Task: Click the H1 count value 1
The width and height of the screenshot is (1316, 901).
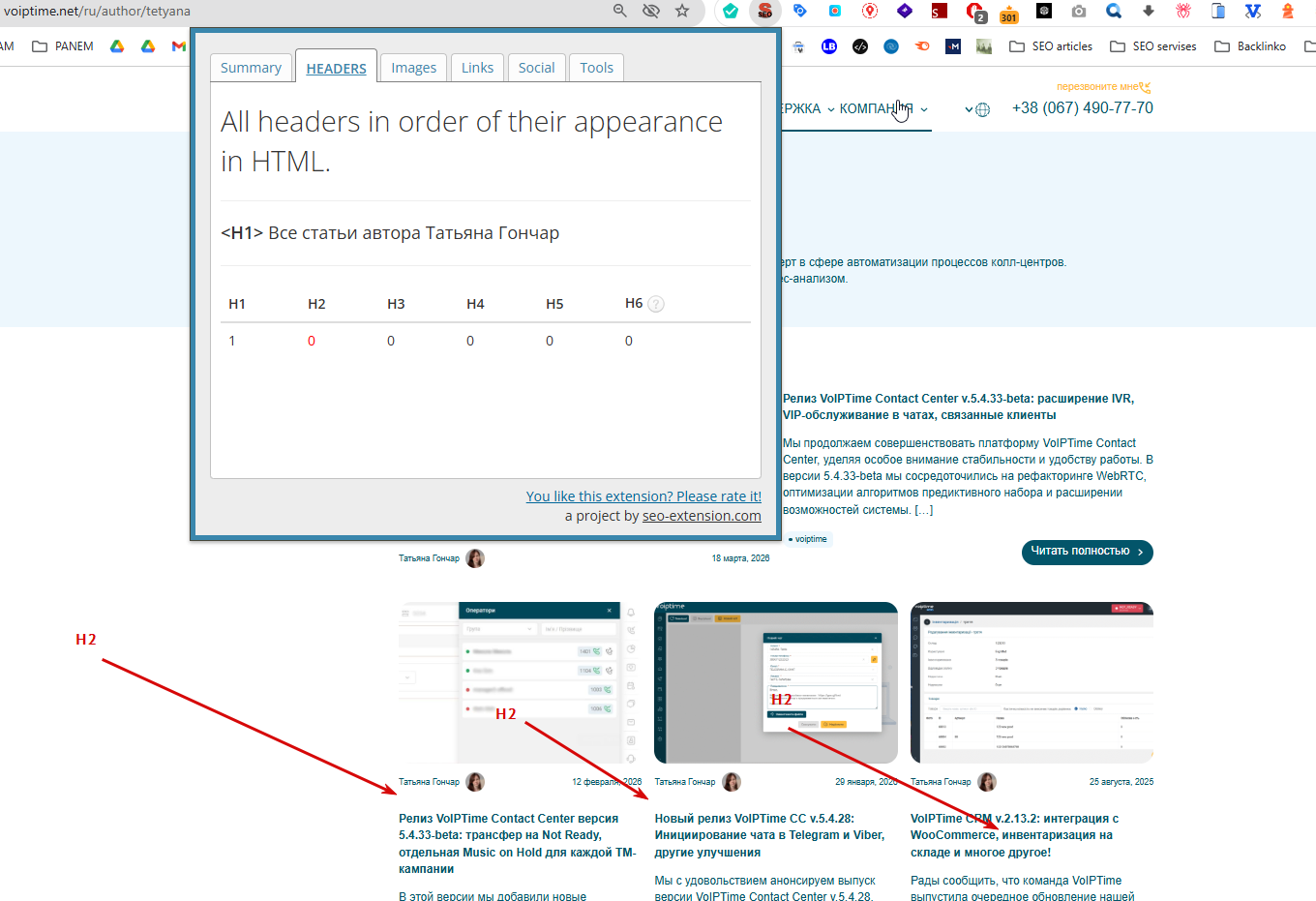Action: pyautogui.click(x=232, y=341)
